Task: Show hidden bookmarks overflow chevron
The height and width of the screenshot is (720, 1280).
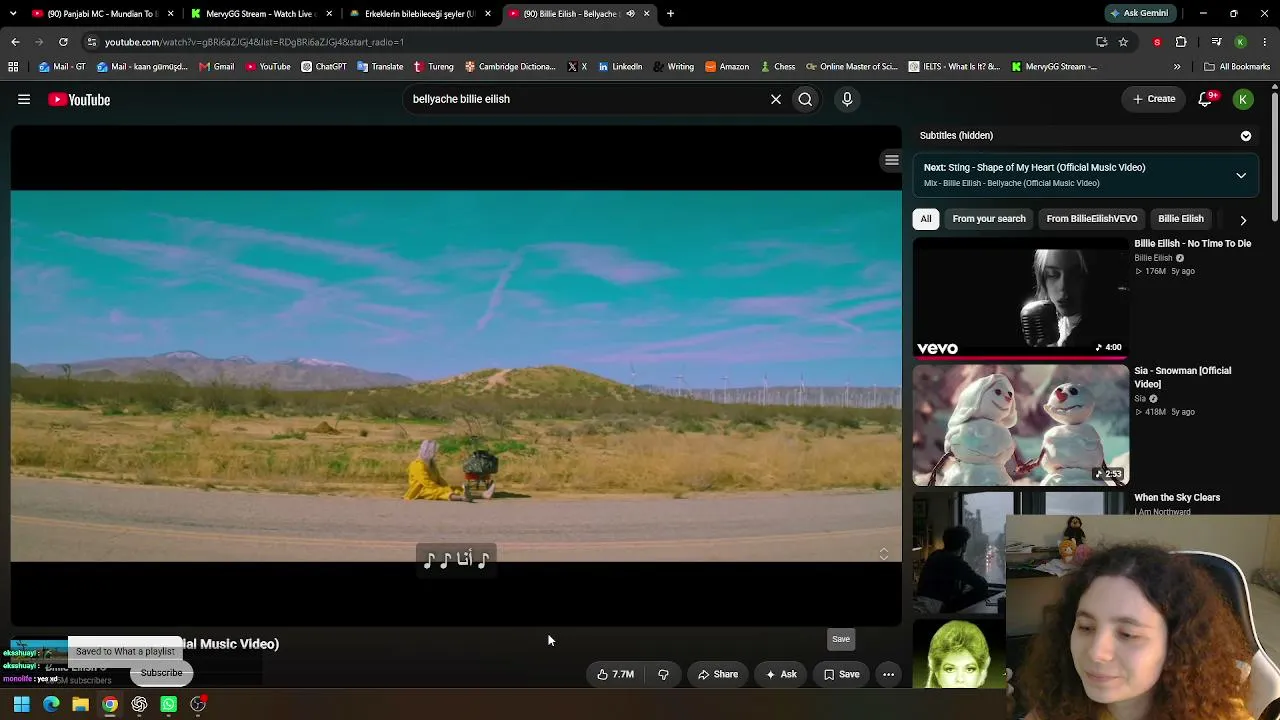Action: coord(1177,67)
